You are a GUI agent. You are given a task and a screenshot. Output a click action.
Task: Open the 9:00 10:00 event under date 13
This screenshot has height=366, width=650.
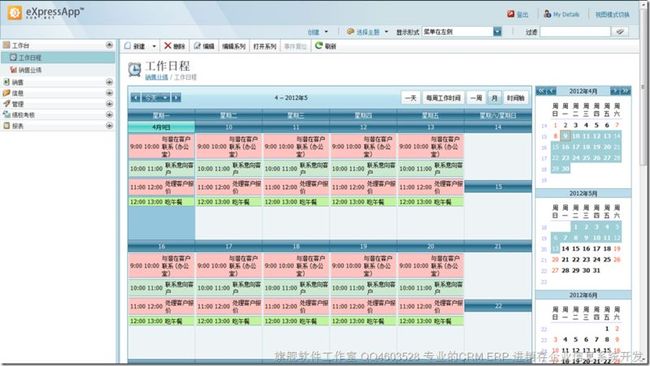click(431, 146)
